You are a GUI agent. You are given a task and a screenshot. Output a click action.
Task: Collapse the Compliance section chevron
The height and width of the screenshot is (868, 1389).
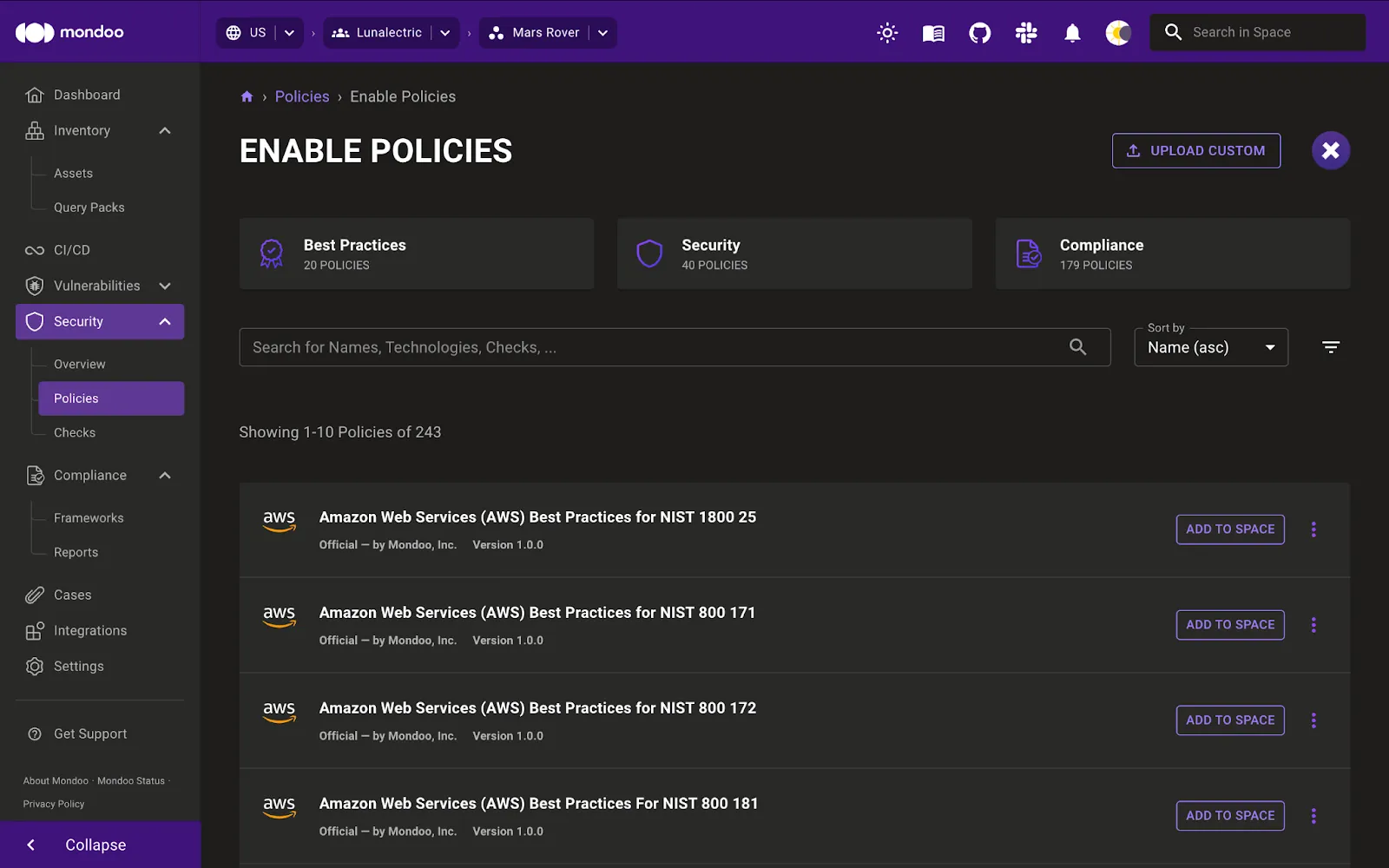(165, 475)
